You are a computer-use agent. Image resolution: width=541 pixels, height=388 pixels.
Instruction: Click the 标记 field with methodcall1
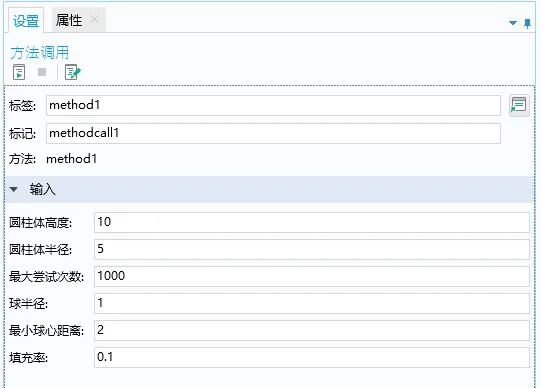(273, 133)
